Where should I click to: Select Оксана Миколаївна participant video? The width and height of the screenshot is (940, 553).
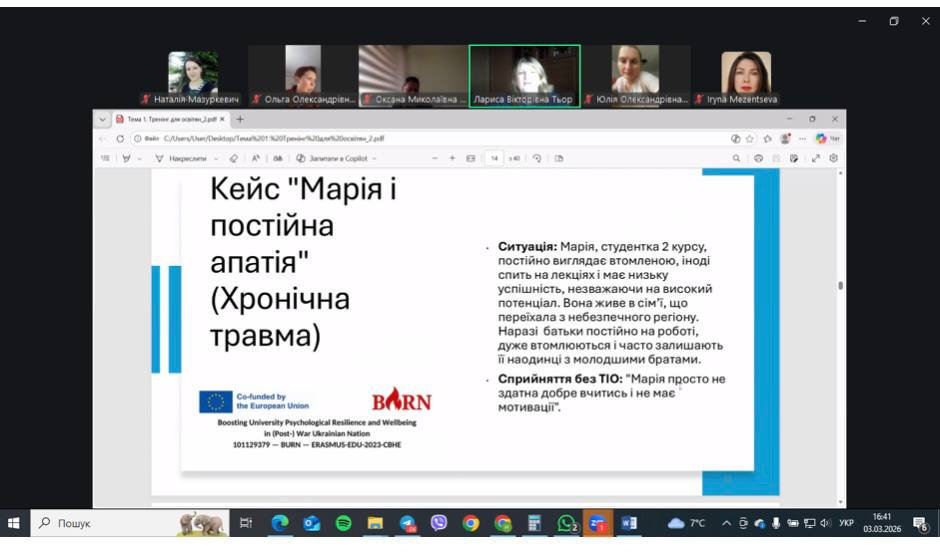tap(413, 76)
